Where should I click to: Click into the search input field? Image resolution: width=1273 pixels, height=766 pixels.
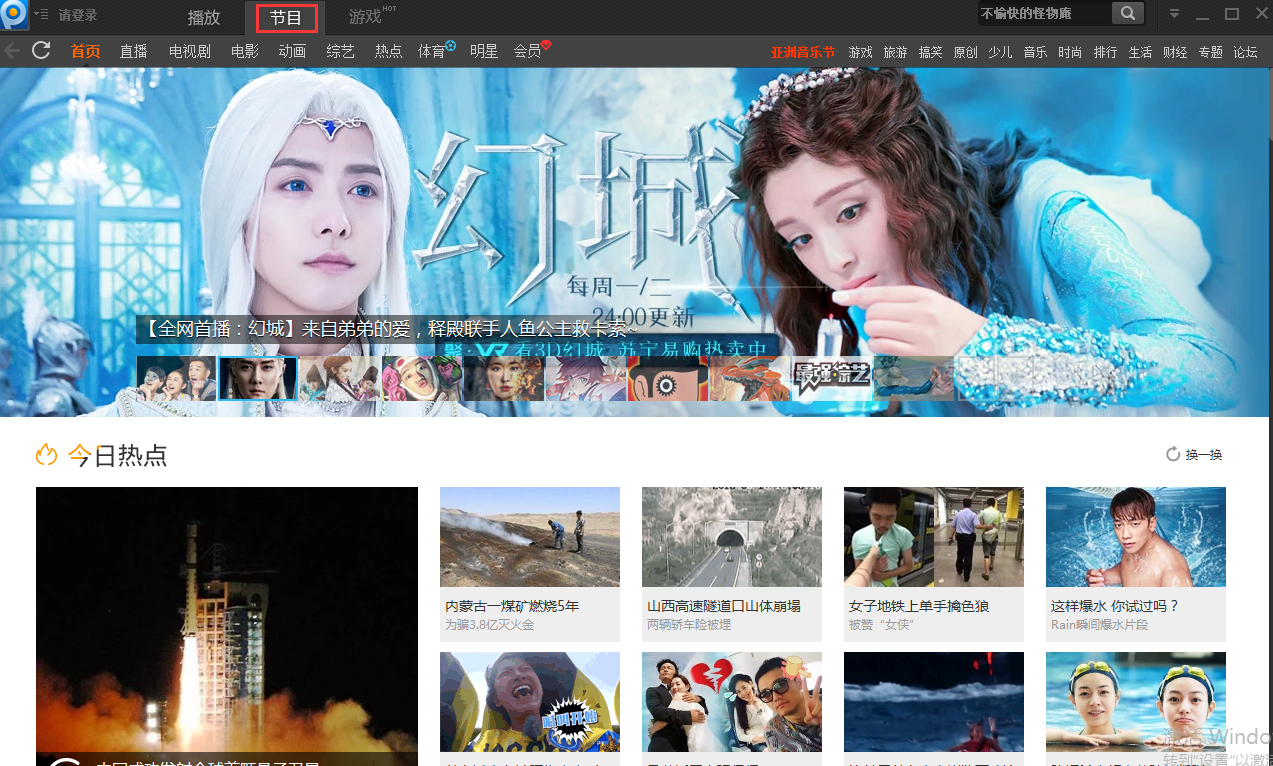(x=1043, y=14)
